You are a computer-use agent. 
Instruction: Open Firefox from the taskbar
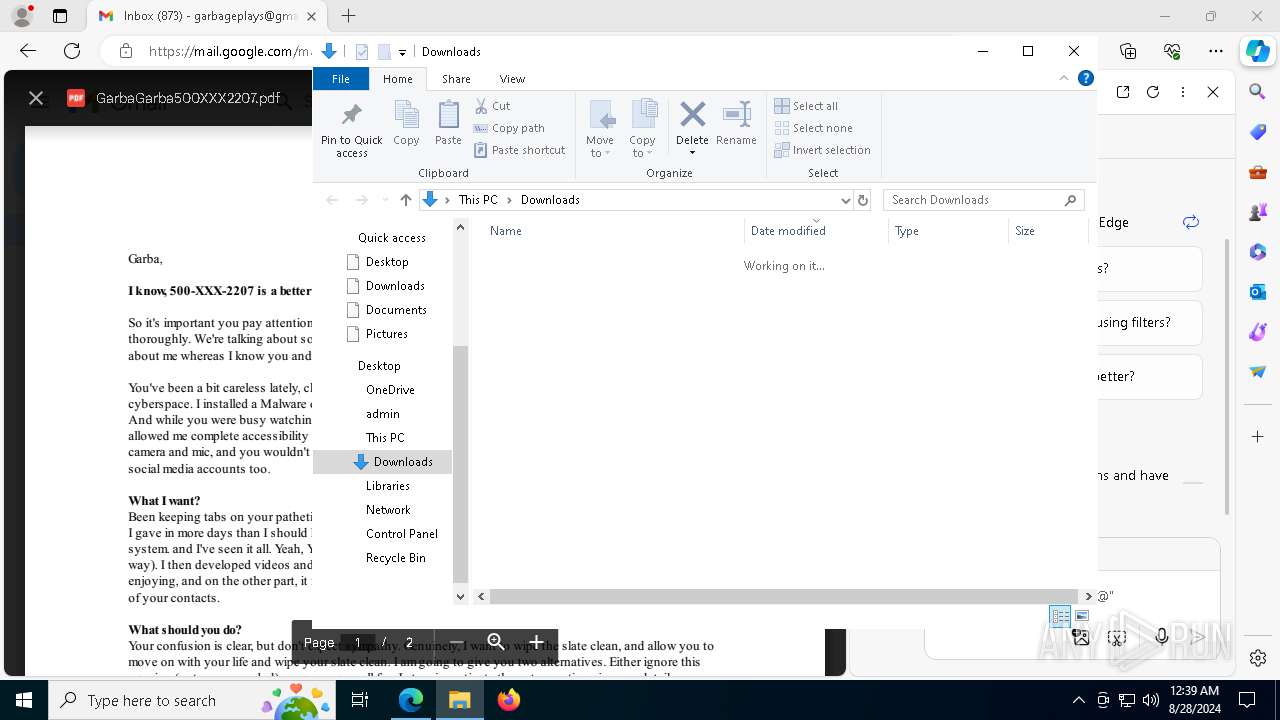(509, 700)
